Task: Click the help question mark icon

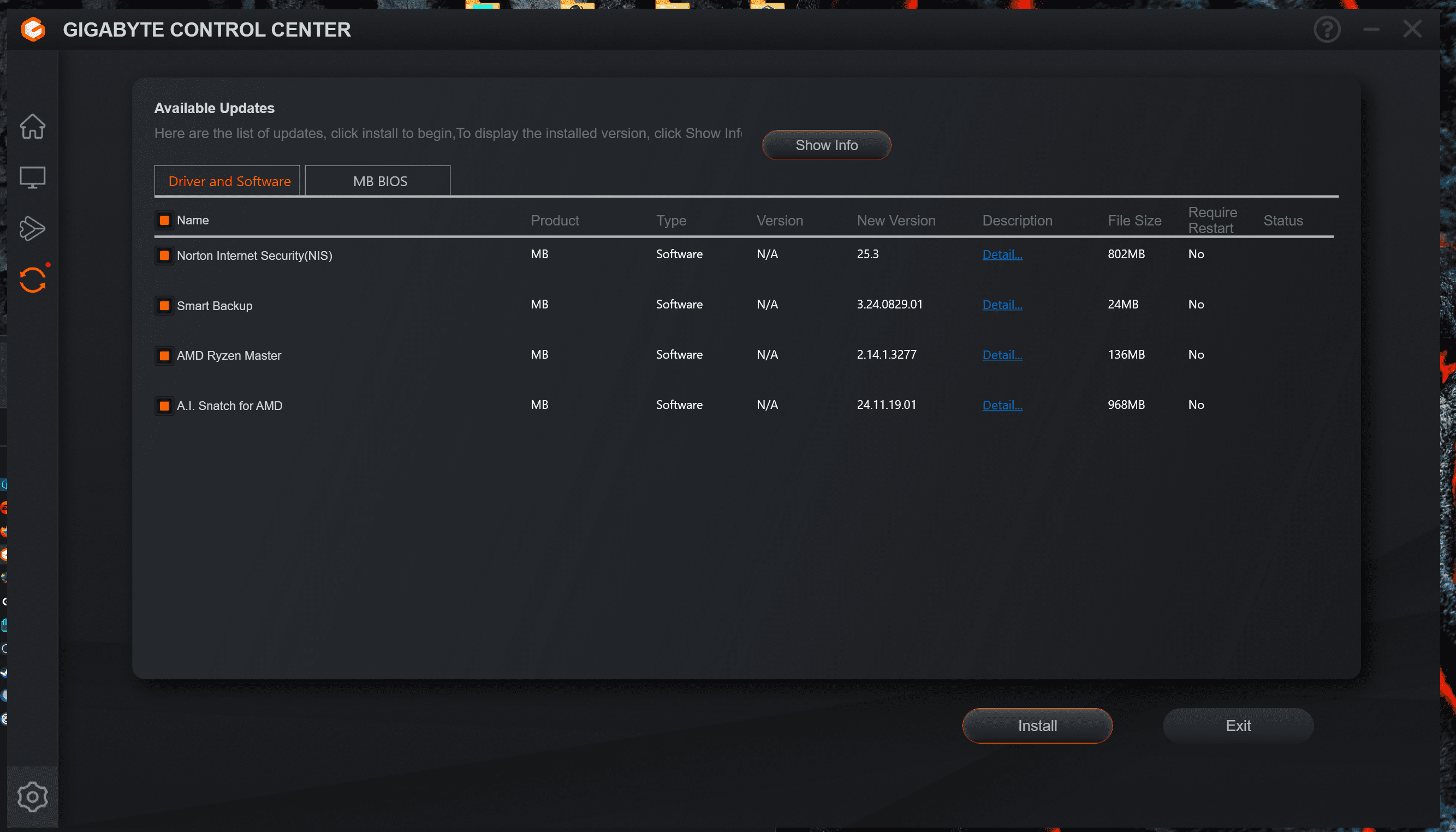Action: [1327, 29]
